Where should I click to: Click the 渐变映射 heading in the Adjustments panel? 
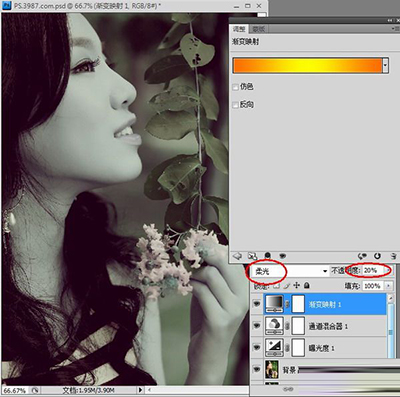pyautogui.click(x=246, y=42)
